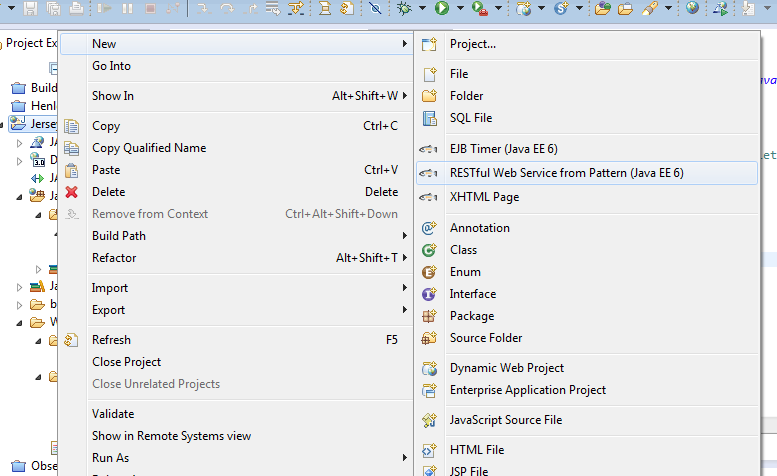Click the Enum icon in New submenu
777x476 pixels.
click(430, 272)
